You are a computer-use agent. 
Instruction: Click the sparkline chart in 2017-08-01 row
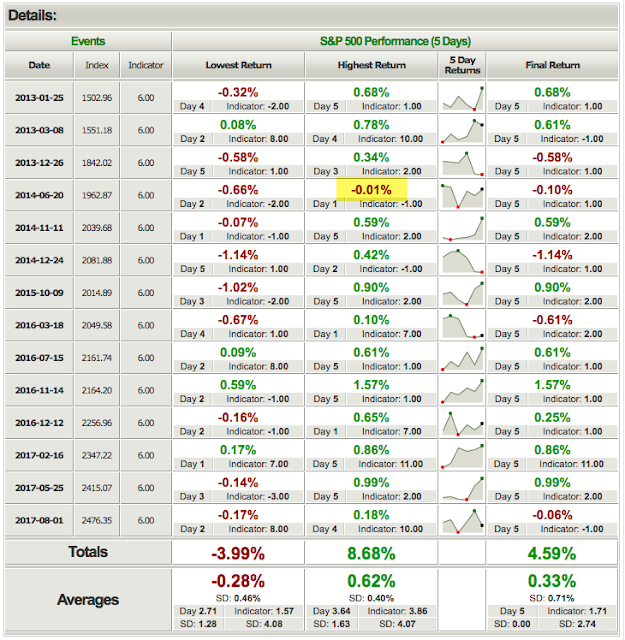tap(462, 520)
